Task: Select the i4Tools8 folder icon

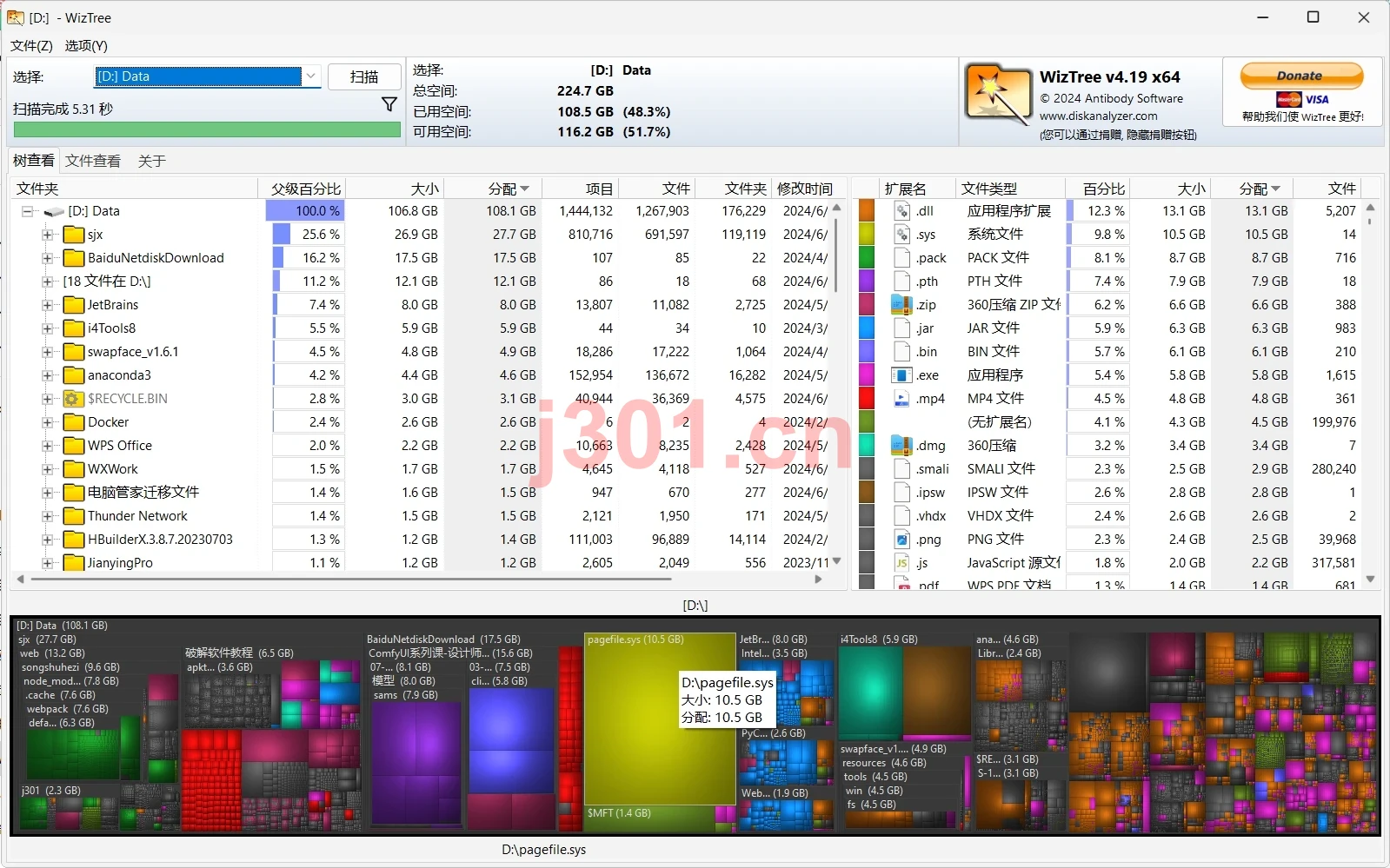Action: click(x=74, y=328)
